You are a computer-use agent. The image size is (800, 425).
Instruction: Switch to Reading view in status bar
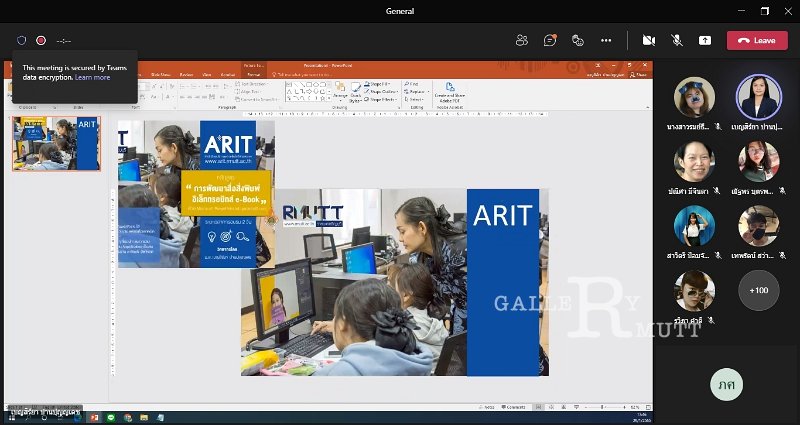coord(564,407)
